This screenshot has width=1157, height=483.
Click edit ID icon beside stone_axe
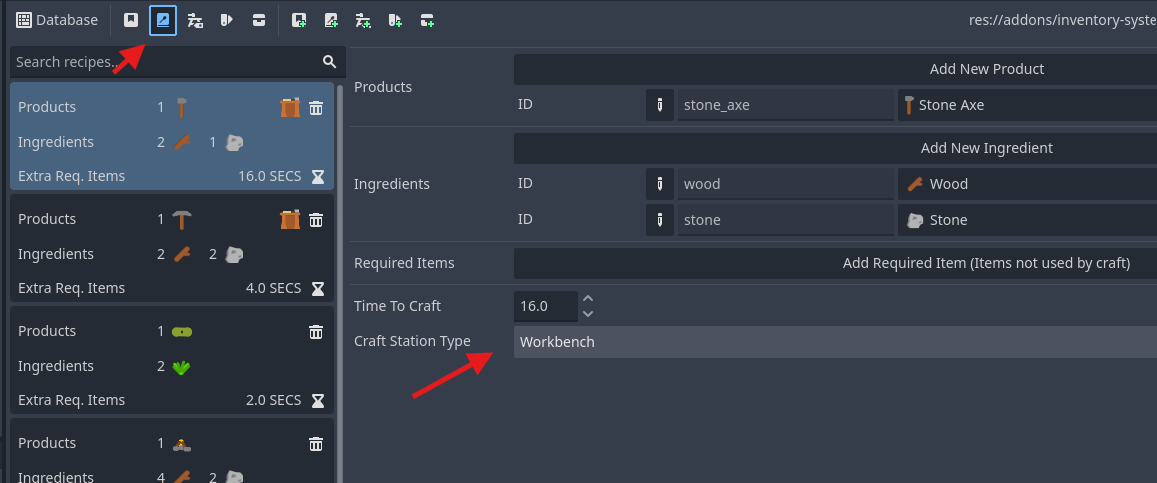click(x=660, y=105)
